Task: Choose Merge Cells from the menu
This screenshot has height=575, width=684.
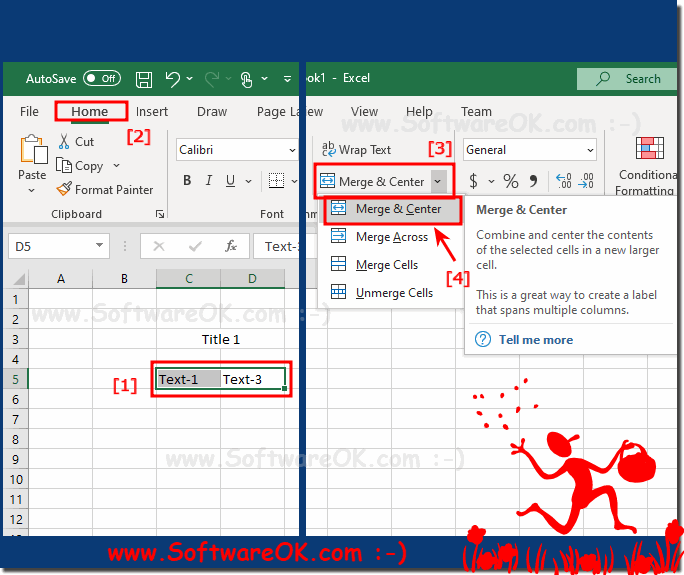Action: (392, 265)
